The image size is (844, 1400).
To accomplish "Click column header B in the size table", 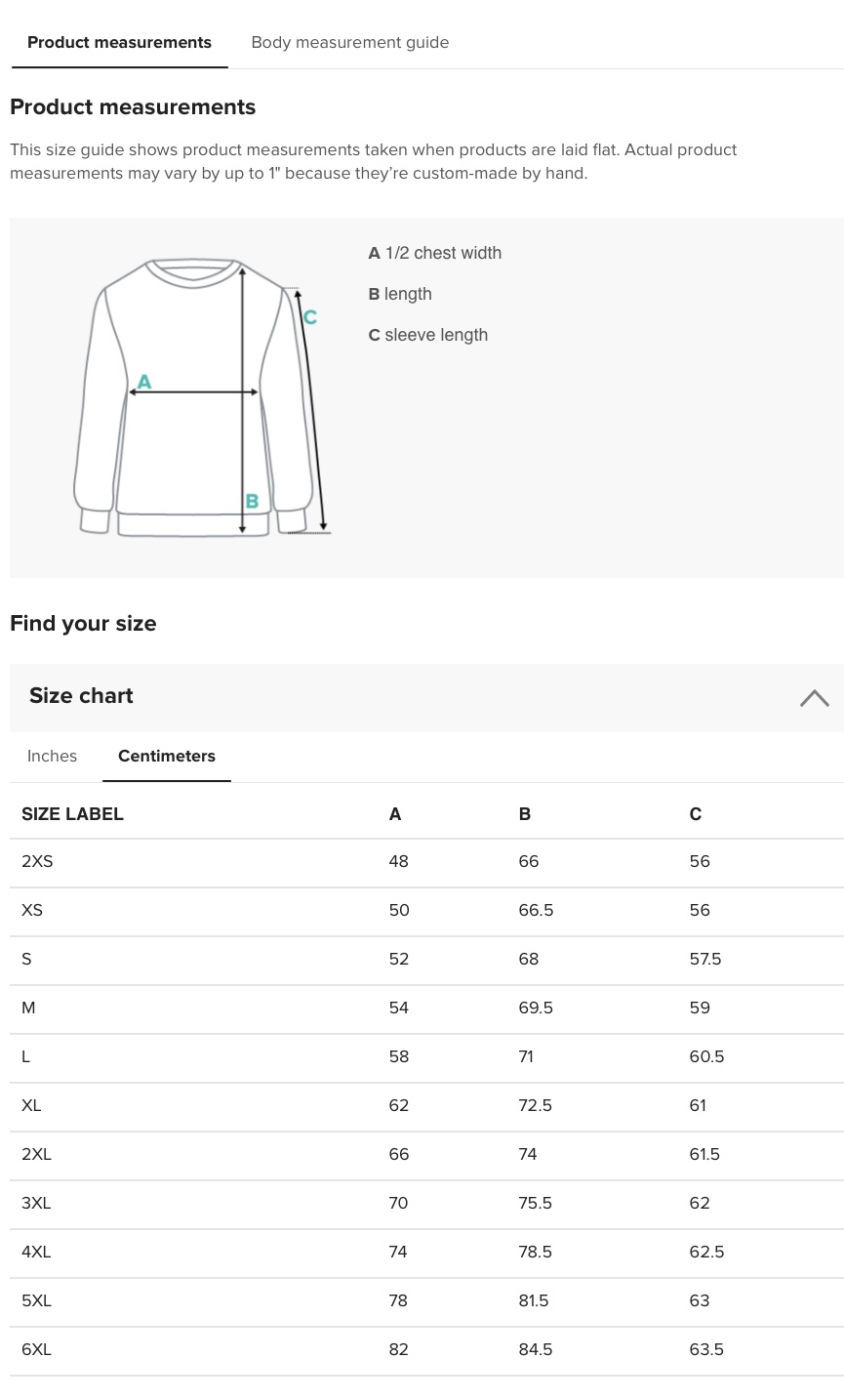I will [525, 814].
